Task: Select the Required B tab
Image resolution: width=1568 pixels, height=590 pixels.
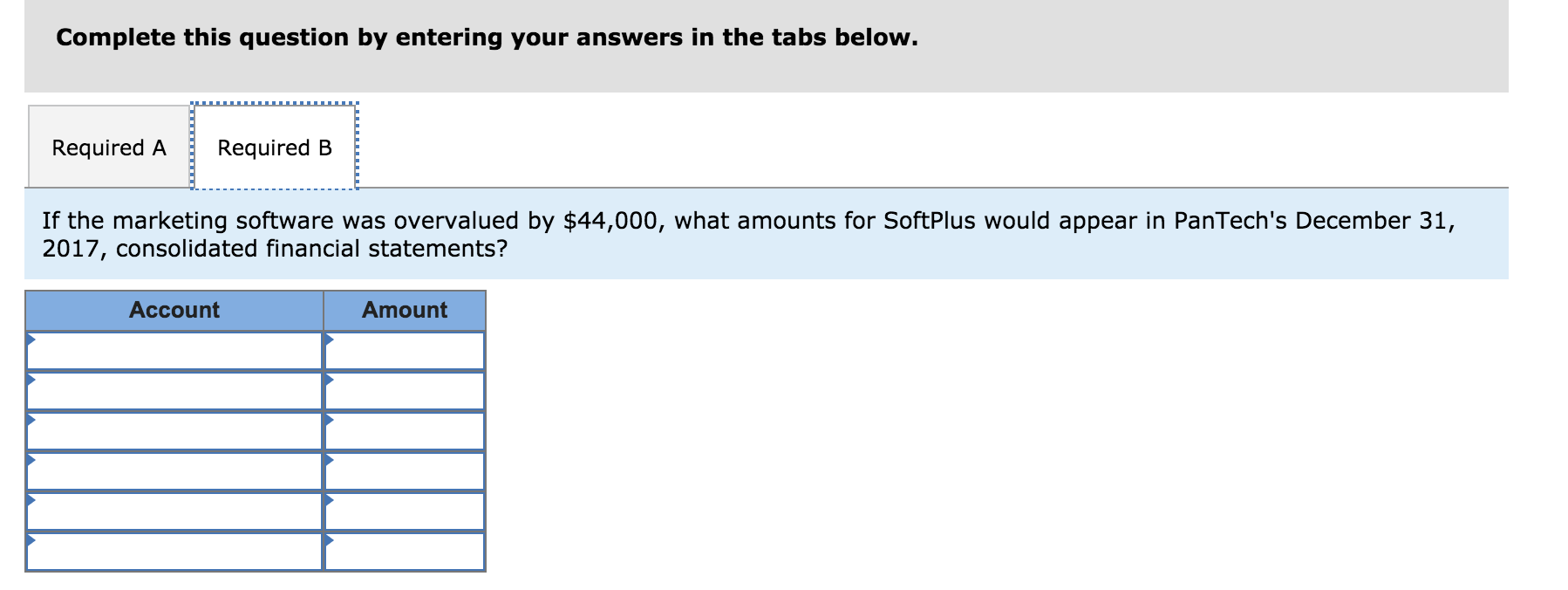Action: [x=274, y=146]
